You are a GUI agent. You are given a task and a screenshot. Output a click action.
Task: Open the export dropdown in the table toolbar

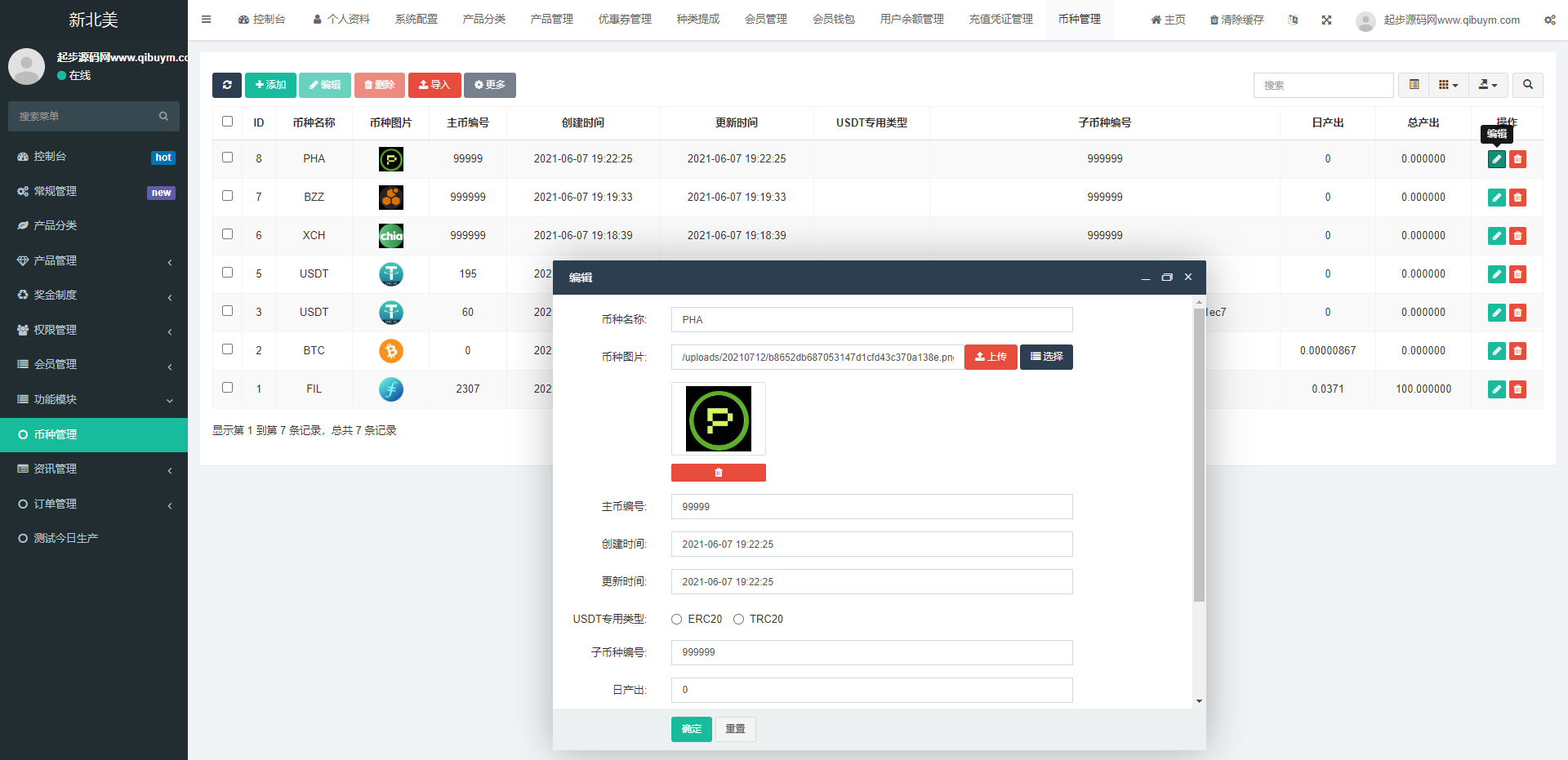(1488, 85)
